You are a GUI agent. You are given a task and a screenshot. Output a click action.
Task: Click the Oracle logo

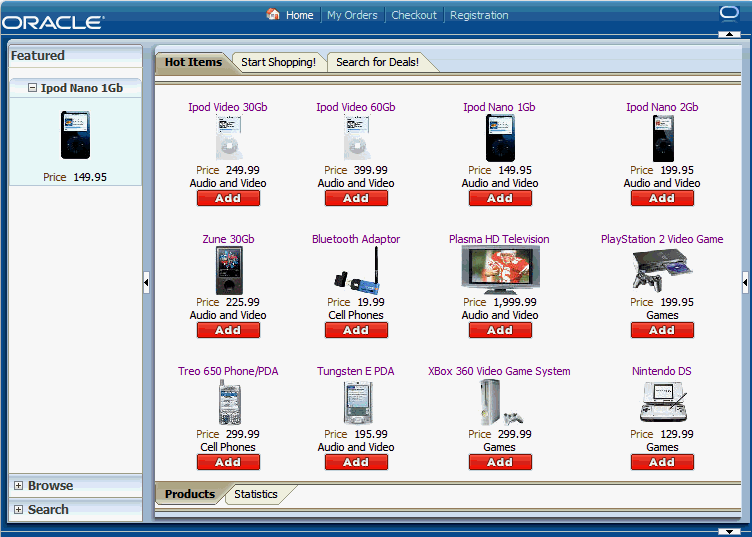53,23
